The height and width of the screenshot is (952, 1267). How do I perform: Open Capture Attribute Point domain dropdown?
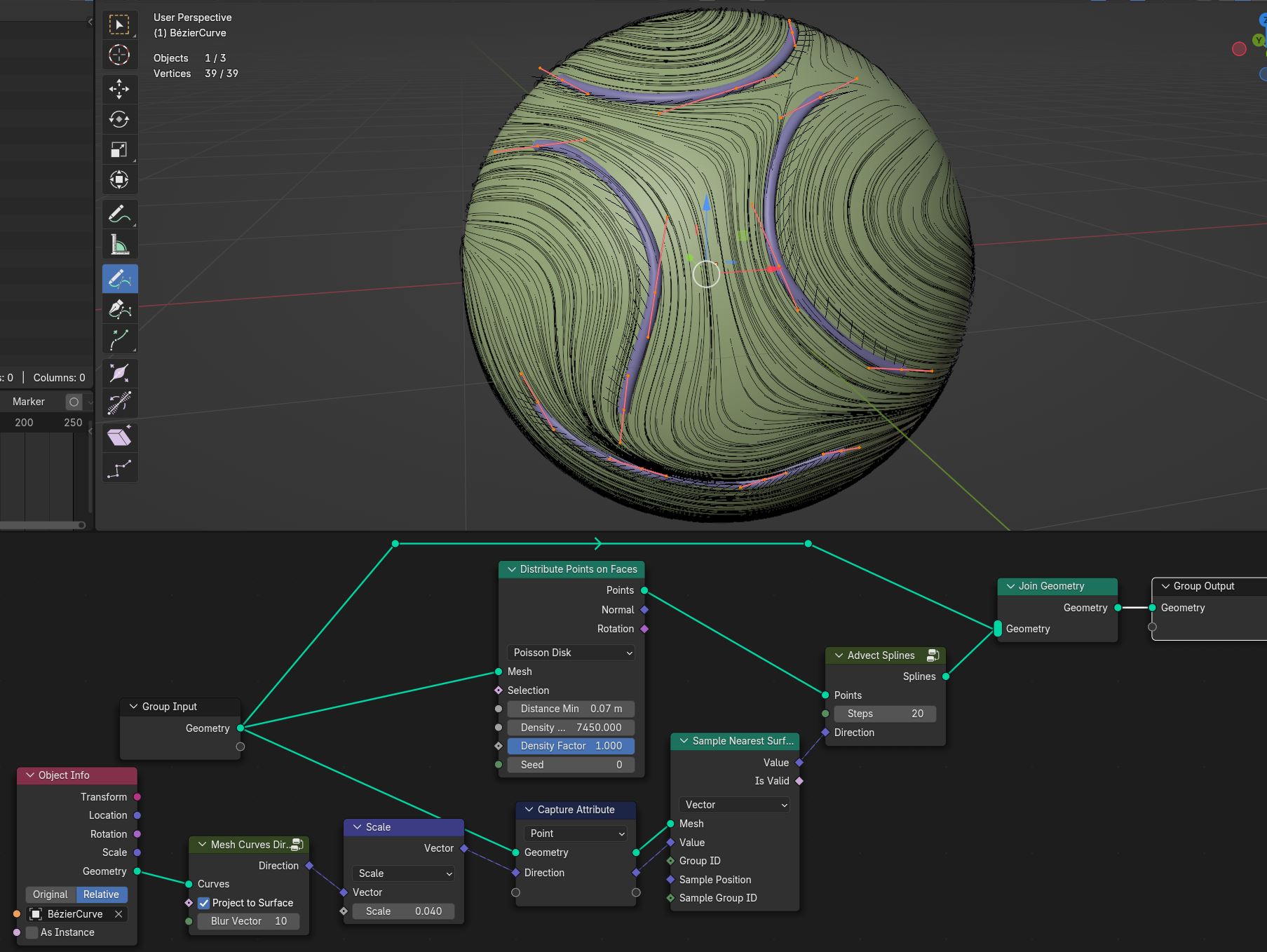(x=575, y=834)
